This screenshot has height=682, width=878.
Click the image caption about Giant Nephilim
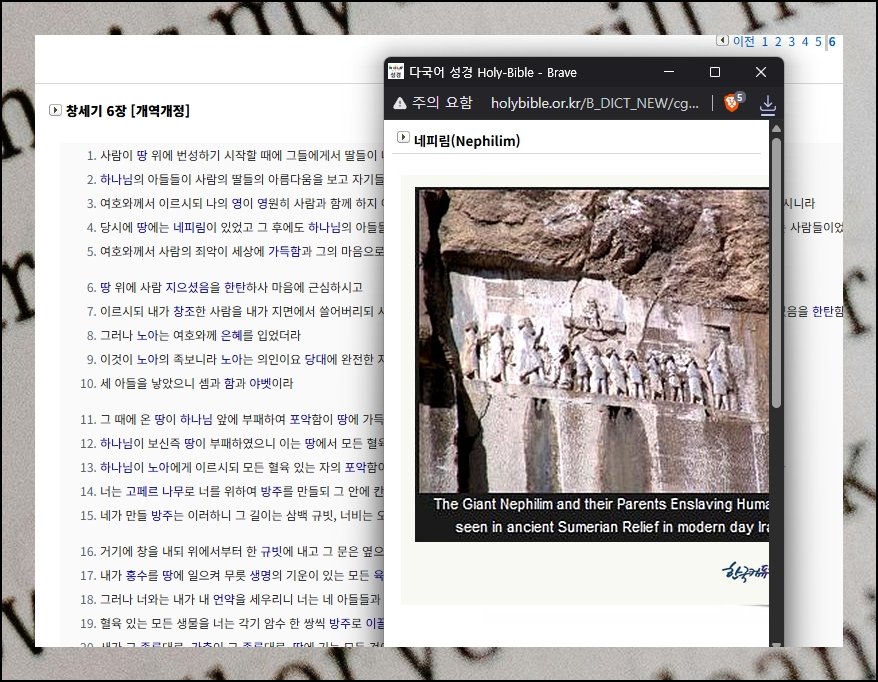pos(601,516)
